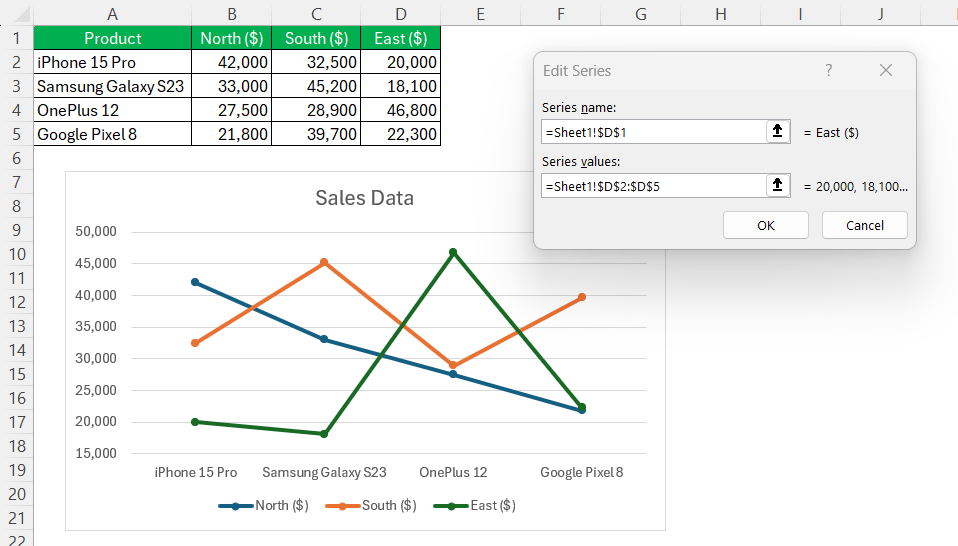
Task: Select column G header
Action: [x=640, y=13]
